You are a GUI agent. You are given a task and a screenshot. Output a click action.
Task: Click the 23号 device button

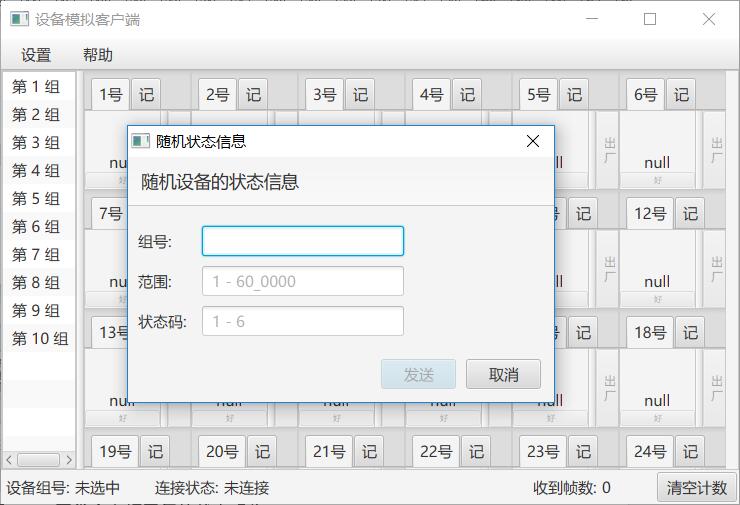pos(543,451)
